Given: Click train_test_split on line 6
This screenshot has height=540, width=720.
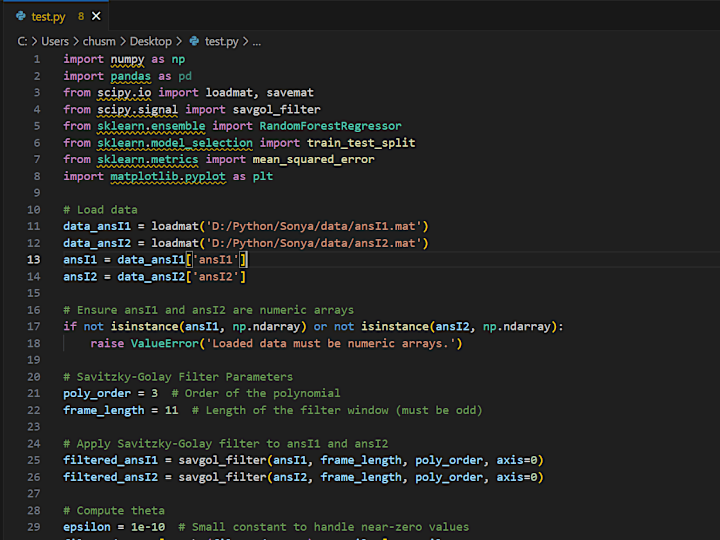Looking at the screenshot, I should click(x=361, y=143).
